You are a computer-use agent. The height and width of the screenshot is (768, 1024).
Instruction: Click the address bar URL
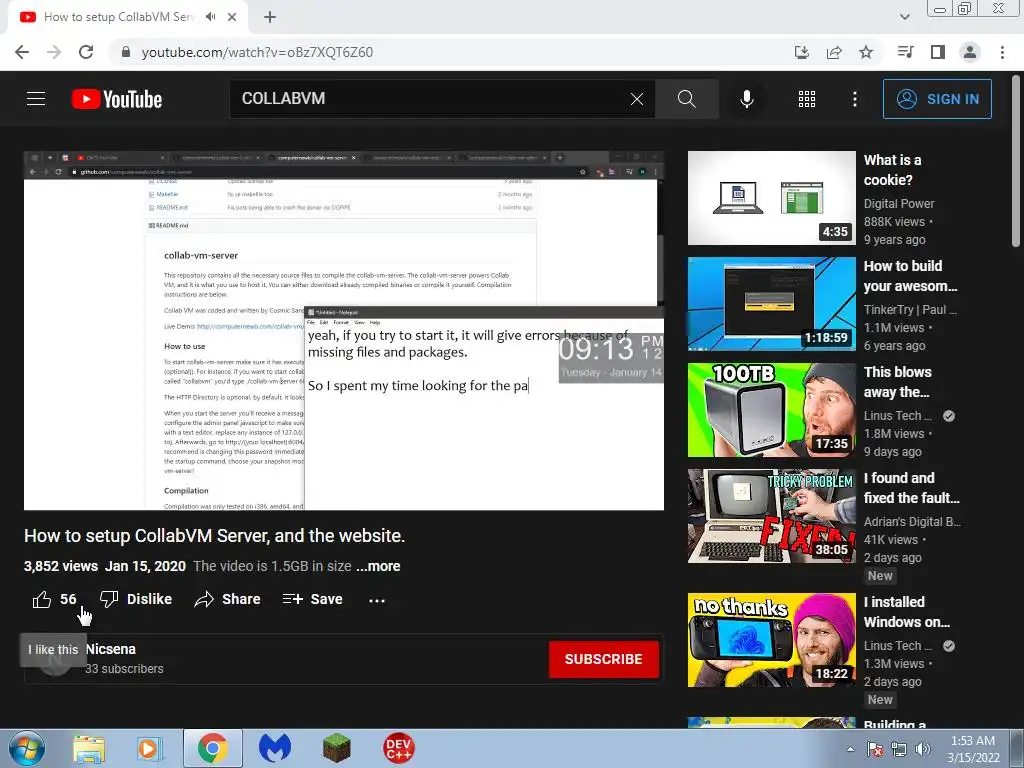(257, 52)
